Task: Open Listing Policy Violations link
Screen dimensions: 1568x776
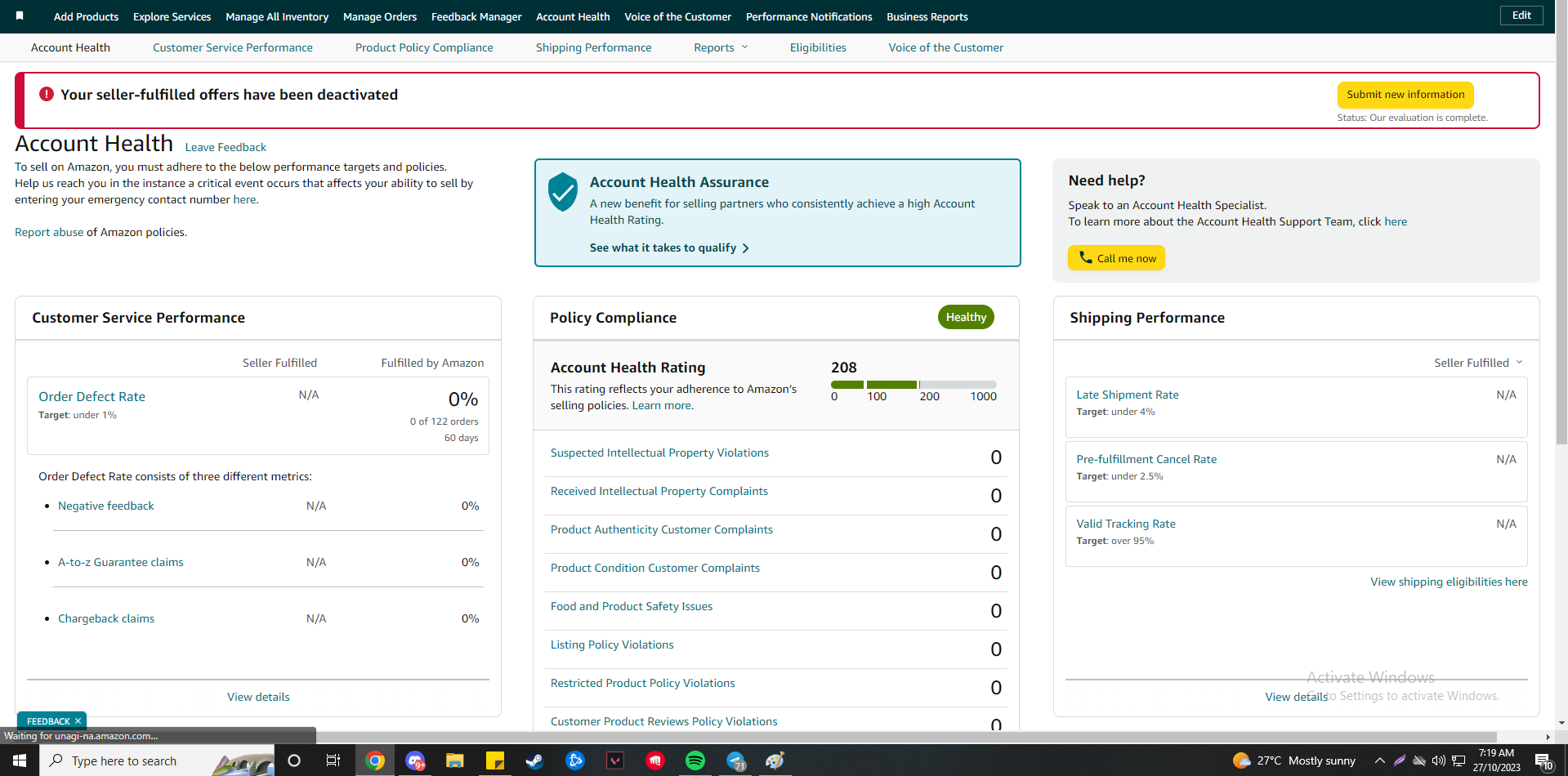Action: [x=612, y=644]
